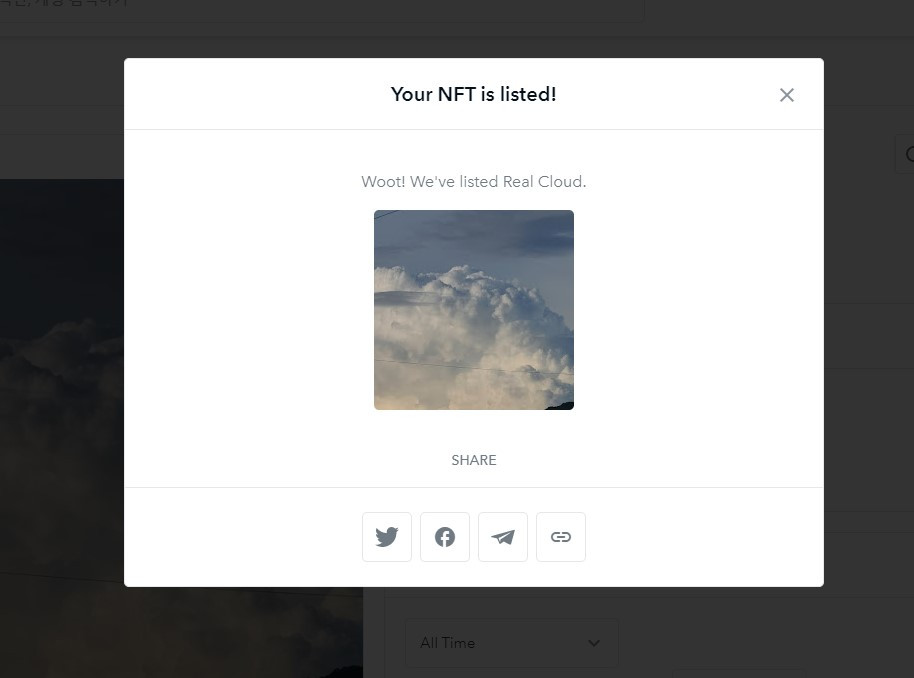The height and width of the screenshot is (678, 914).
Task: Expand the All Time dropdown
Action: (512, 643)
